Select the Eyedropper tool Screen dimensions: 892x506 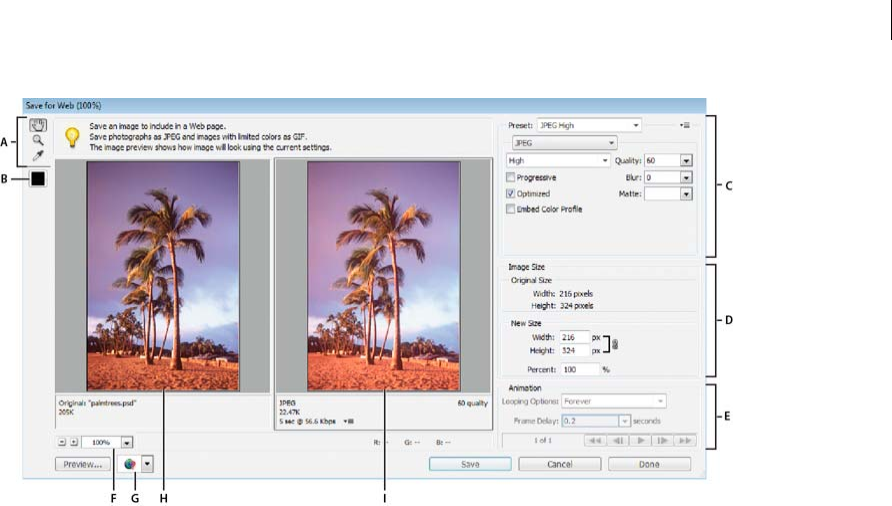[x=38, y=155]
